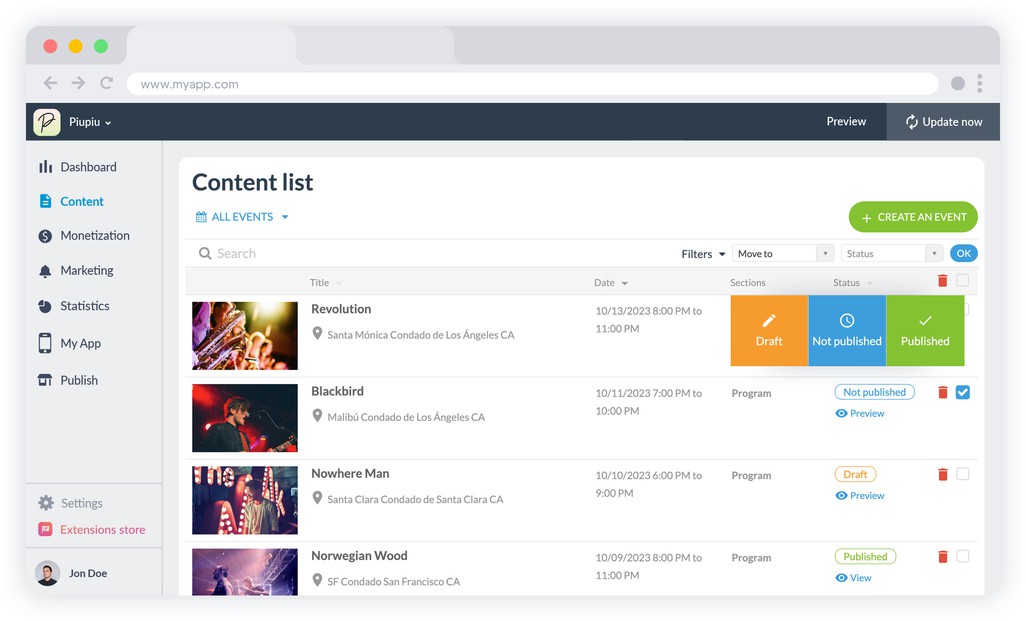Viewport: 1026px width, 621px height.
Task: Click the My App phone icon
Action: [x=45, y=343]
